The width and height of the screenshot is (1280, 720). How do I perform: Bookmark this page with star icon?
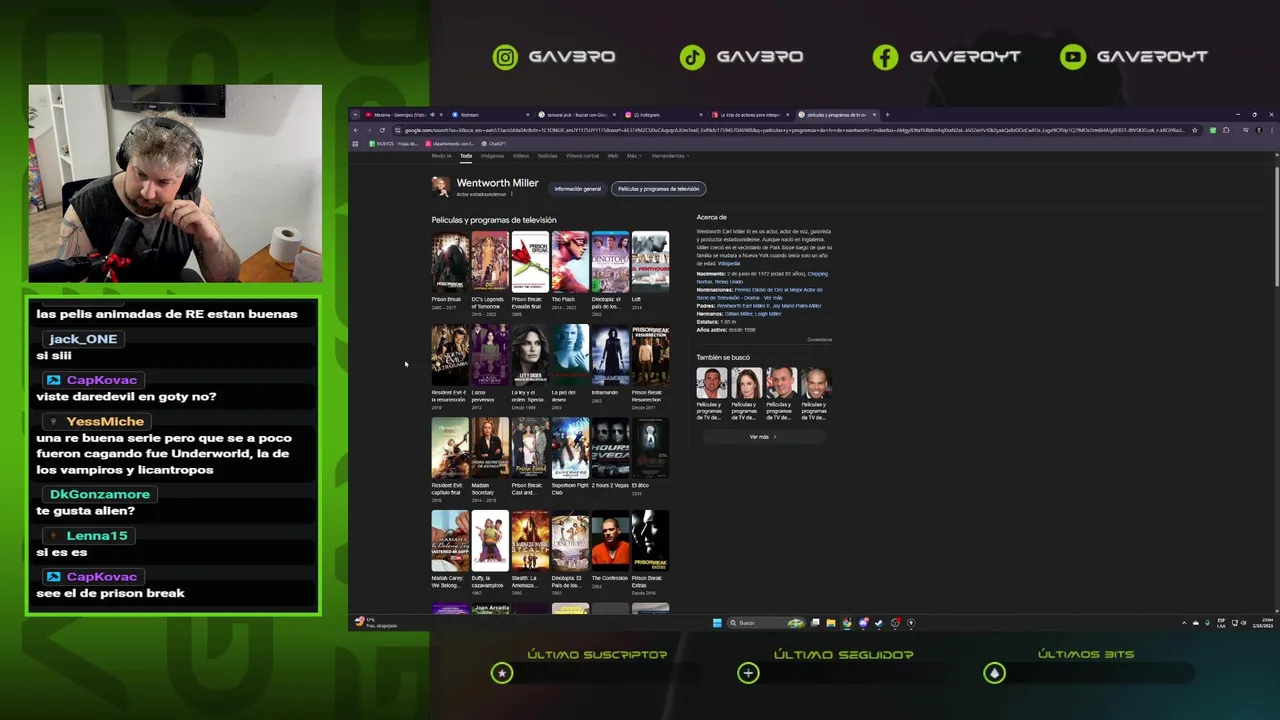pyautogui.click(x=1193, y=130)
